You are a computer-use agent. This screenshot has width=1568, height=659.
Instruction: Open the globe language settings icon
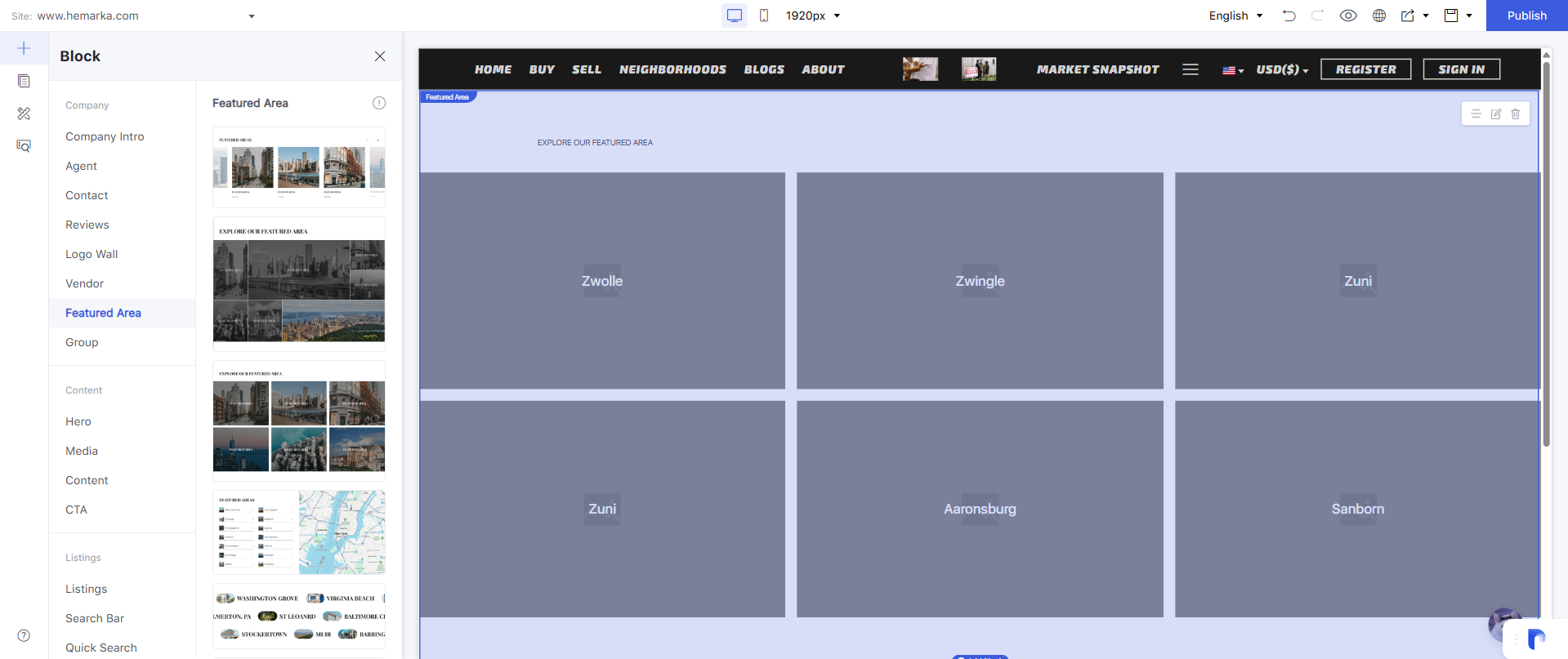(x=1379, y=16)
